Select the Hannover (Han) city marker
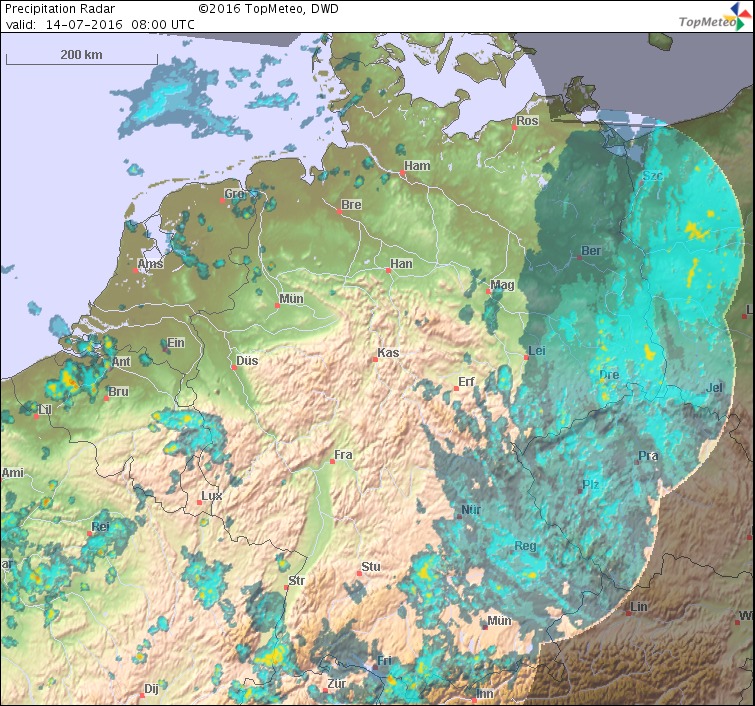The width and height of the screenshot is (755, 706). click(x=388, y=271)
